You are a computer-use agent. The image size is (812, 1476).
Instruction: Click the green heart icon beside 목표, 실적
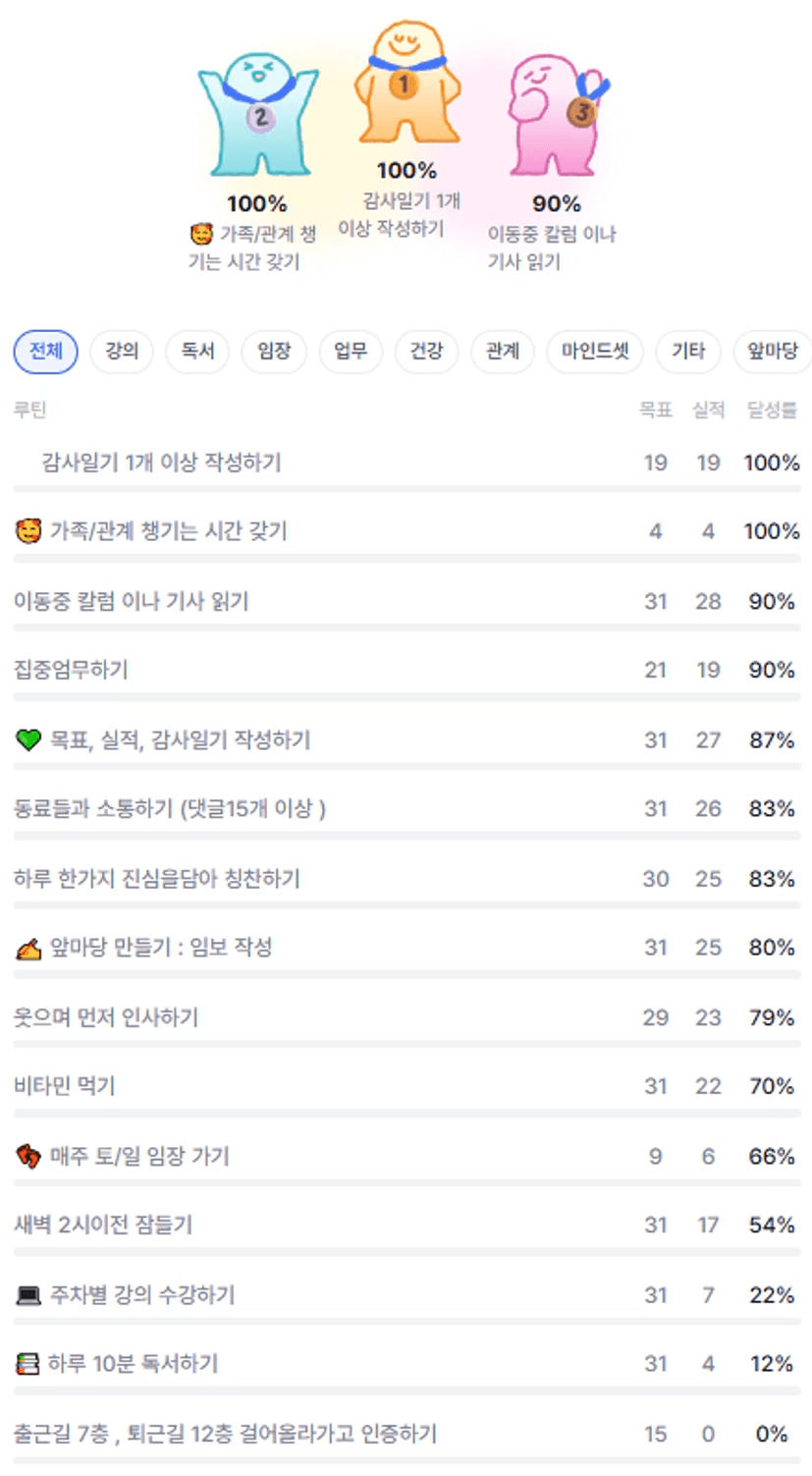tap(27, 739)
